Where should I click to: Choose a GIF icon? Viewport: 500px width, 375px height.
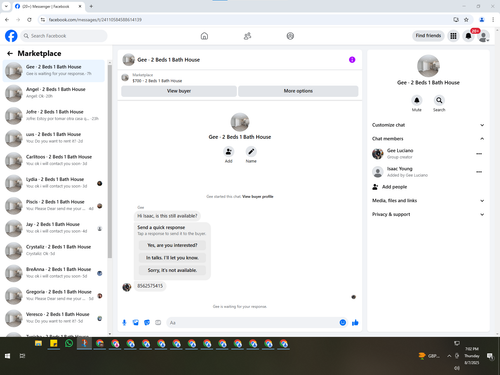coord(158,322)
